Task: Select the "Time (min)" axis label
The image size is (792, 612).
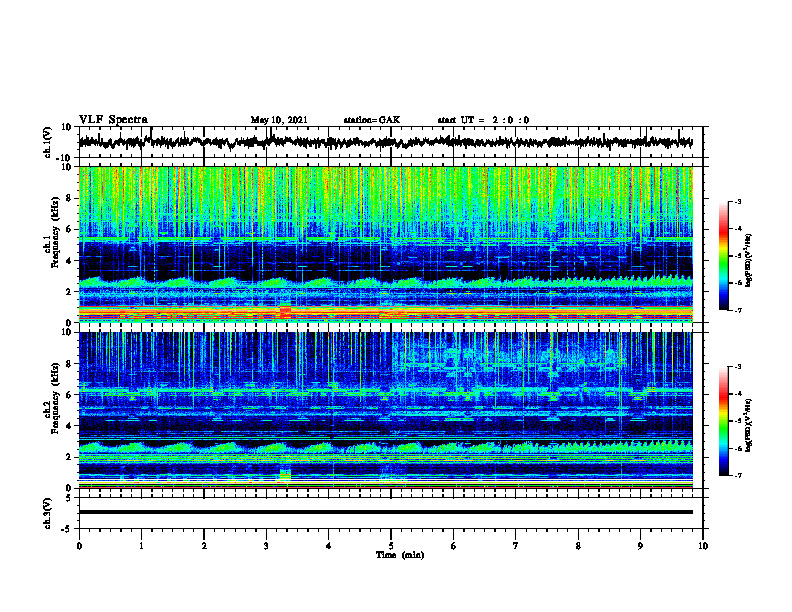Action: [400, 555]
